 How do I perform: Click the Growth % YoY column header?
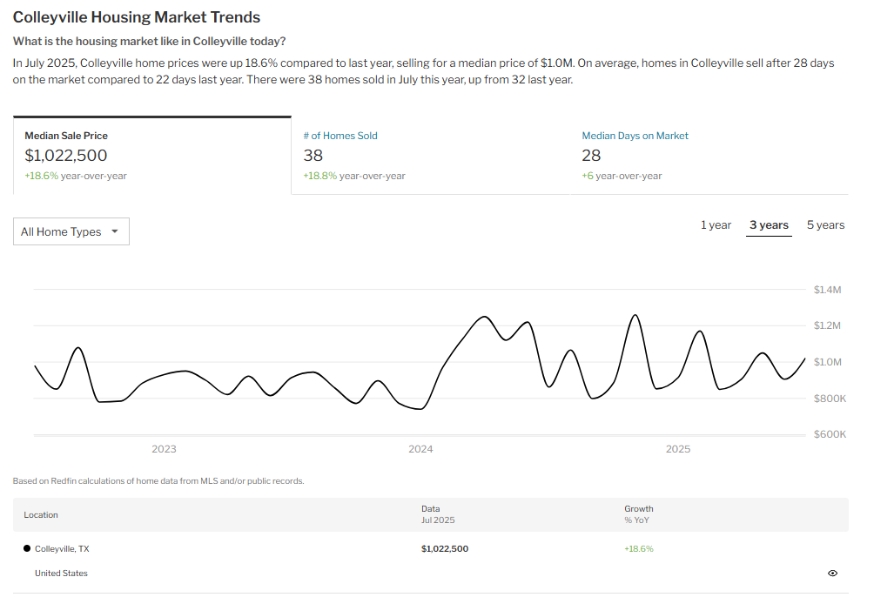[638, 514]
